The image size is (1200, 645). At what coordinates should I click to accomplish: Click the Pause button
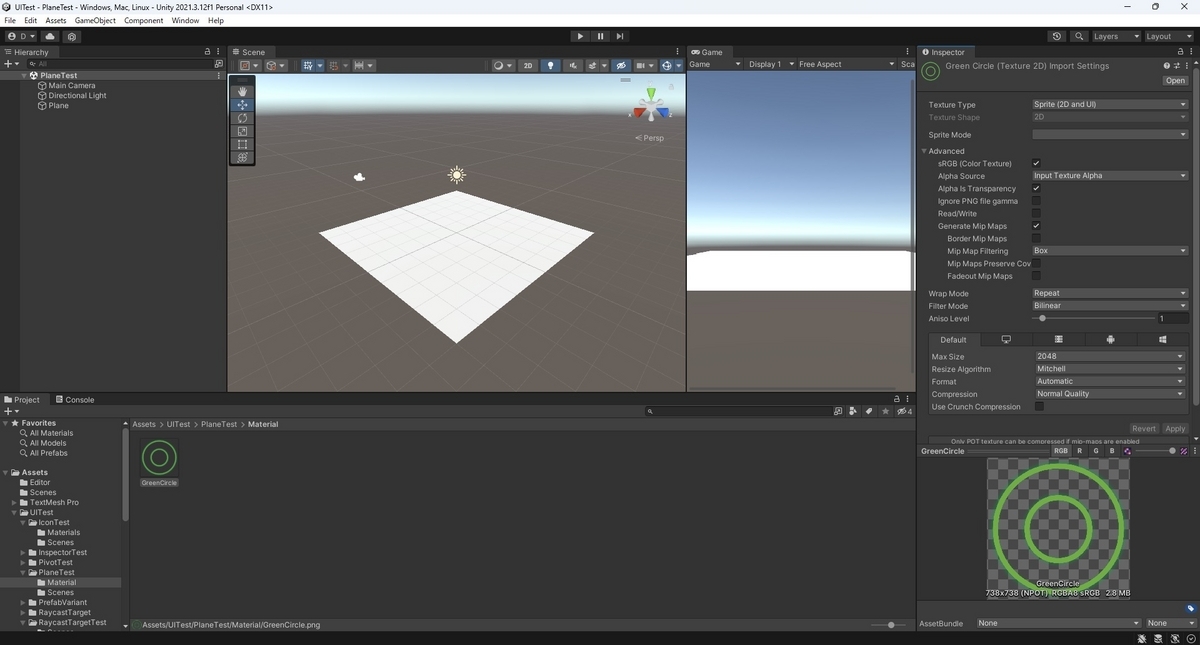click(600, 36)
